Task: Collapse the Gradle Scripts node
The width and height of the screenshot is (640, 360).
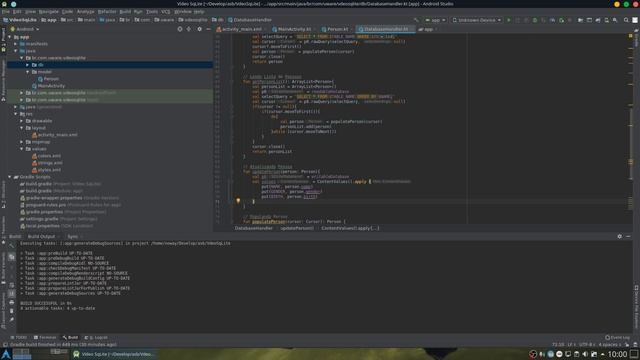Action: [x=10, y=177]
